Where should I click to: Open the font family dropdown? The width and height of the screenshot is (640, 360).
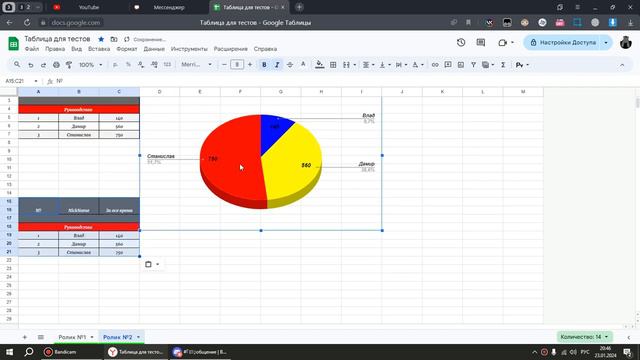197,65
